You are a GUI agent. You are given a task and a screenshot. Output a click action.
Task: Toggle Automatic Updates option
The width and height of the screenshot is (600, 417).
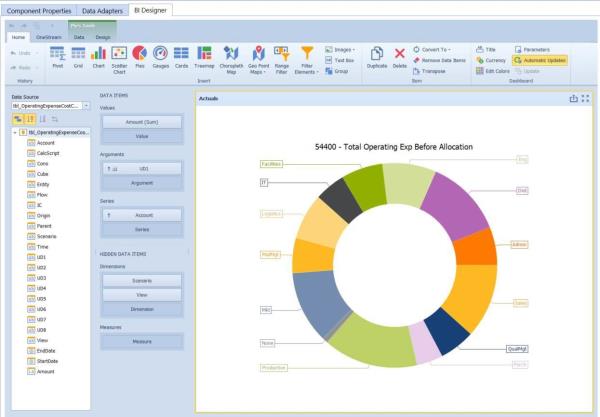[539, 60]
